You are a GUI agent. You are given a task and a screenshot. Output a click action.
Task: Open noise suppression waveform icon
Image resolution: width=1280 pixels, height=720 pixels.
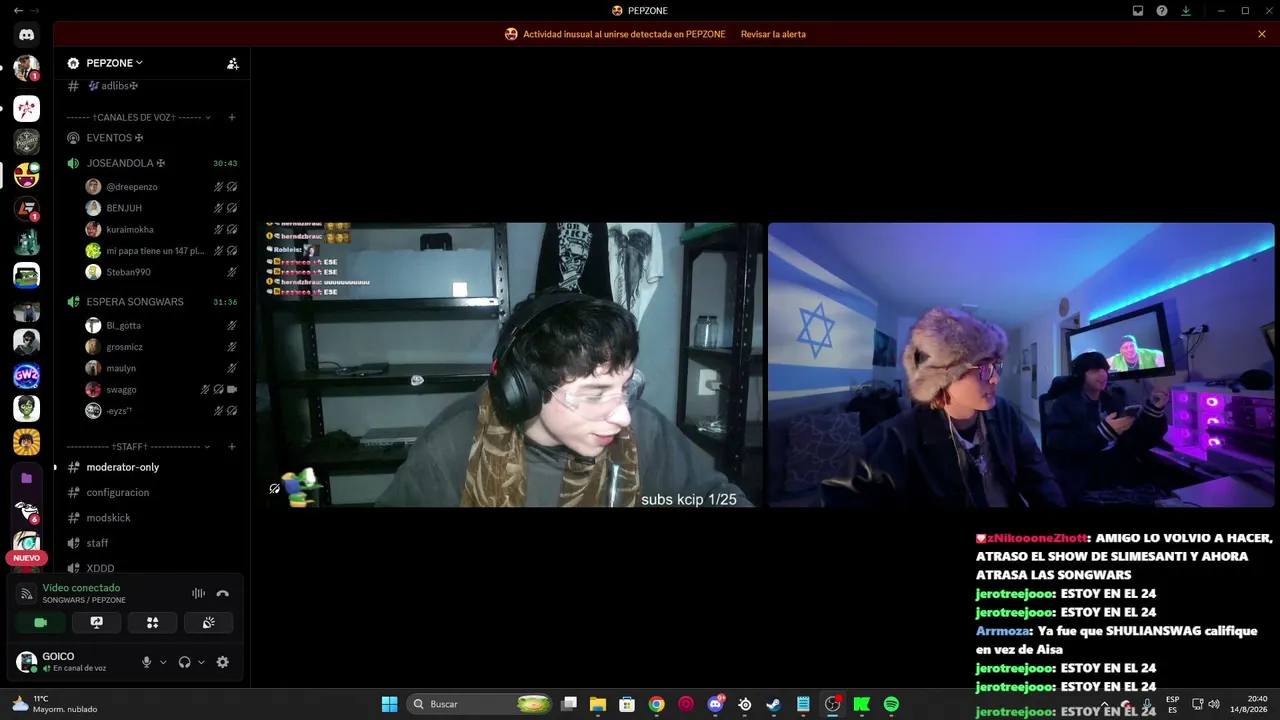click(198, 593)
